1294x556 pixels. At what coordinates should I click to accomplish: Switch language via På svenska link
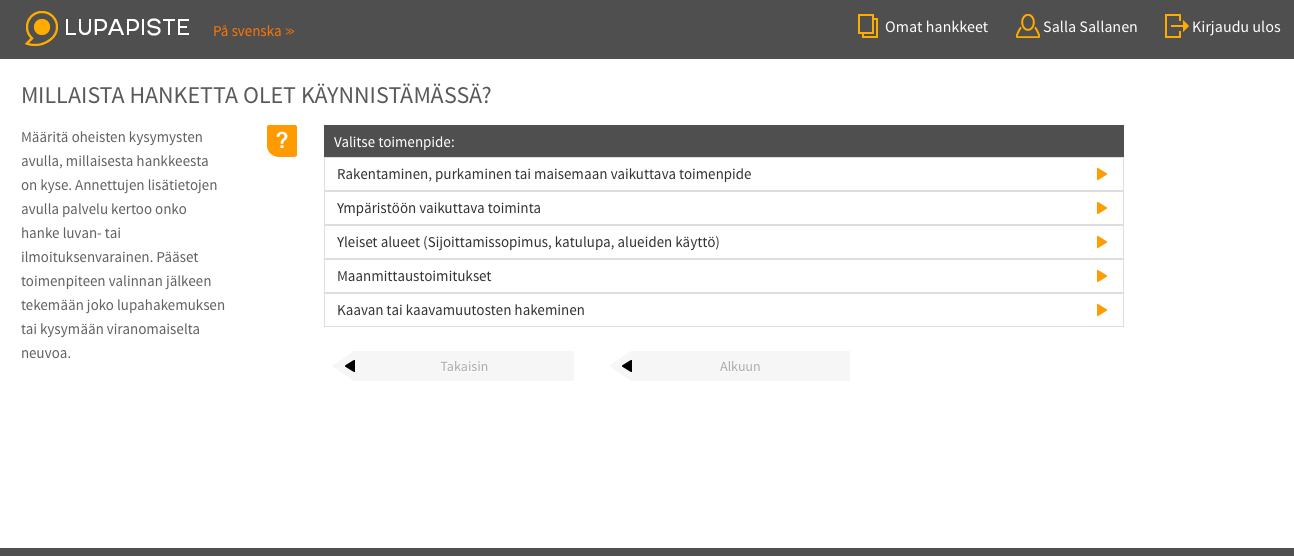click(x=254, y=31)
